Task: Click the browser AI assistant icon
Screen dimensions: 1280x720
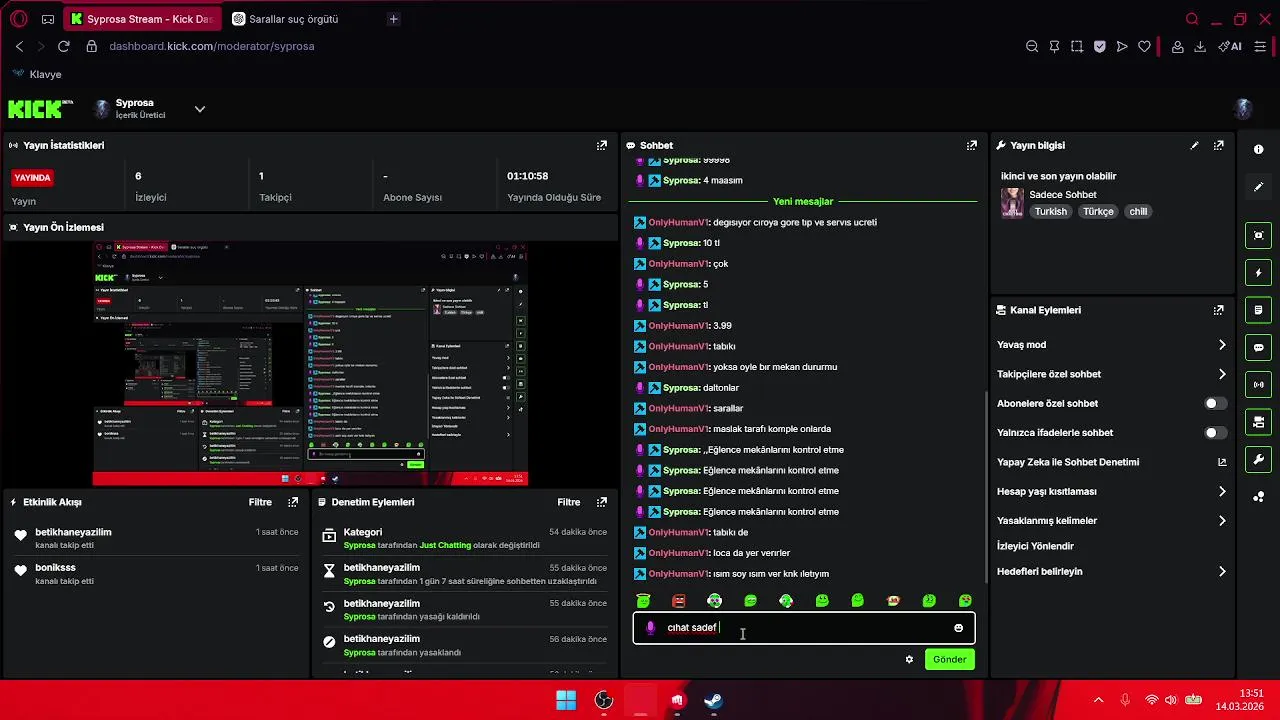Action: 1229,46
